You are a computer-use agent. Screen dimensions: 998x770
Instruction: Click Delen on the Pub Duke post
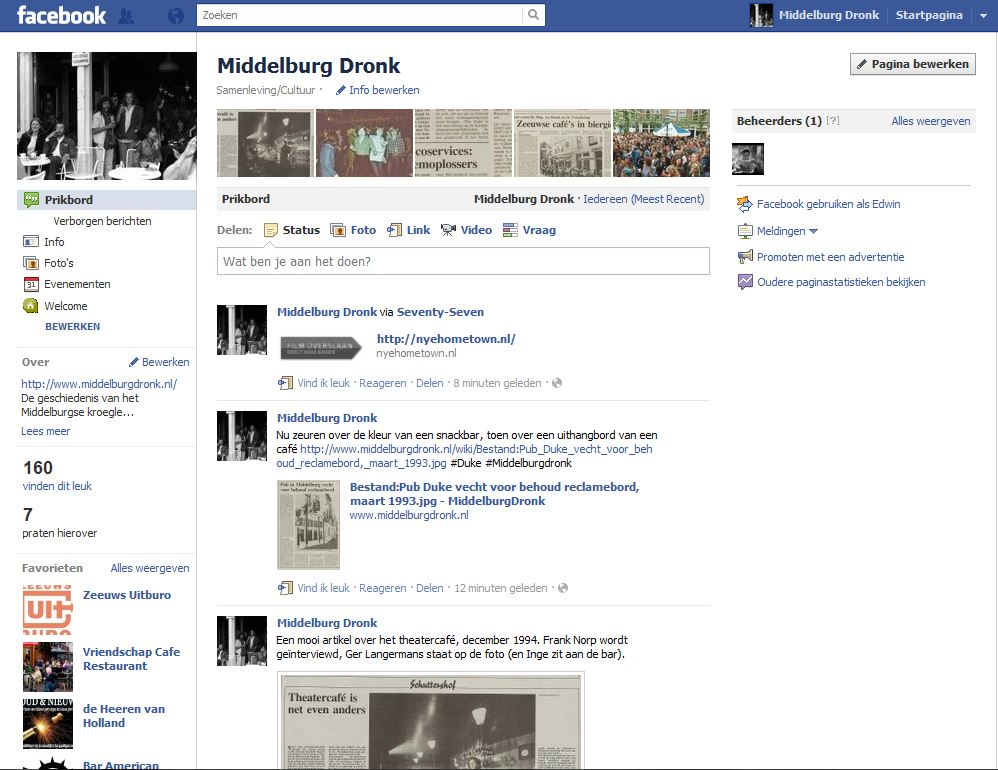pyautogui.click(x=430, y=588)
